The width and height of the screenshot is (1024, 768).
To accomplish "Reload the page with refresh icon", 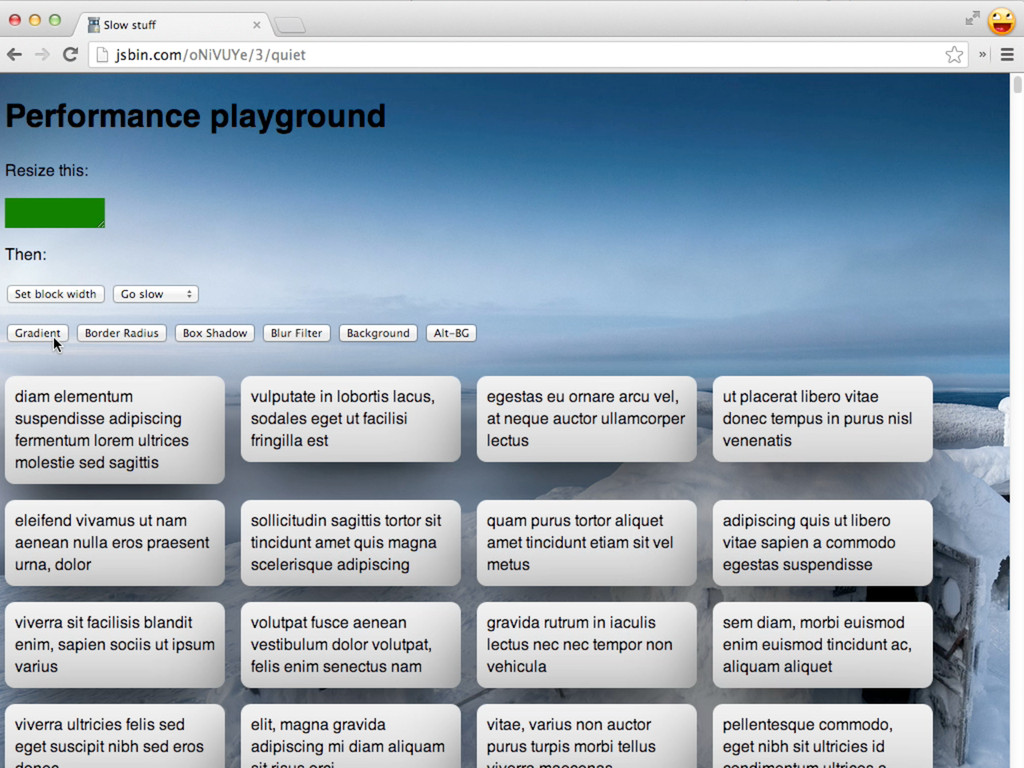I will (70, 55).
